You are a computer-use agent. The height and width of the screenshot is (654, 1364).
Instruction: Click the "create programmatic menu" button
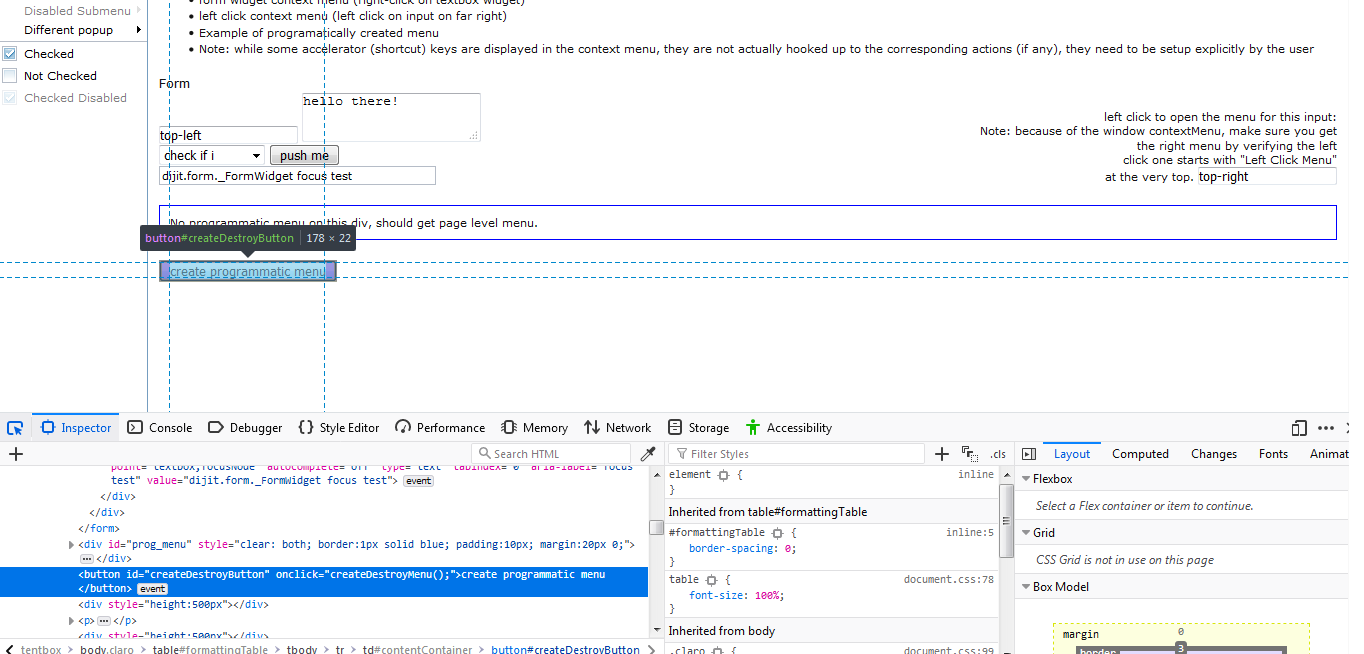click(248, 270)
